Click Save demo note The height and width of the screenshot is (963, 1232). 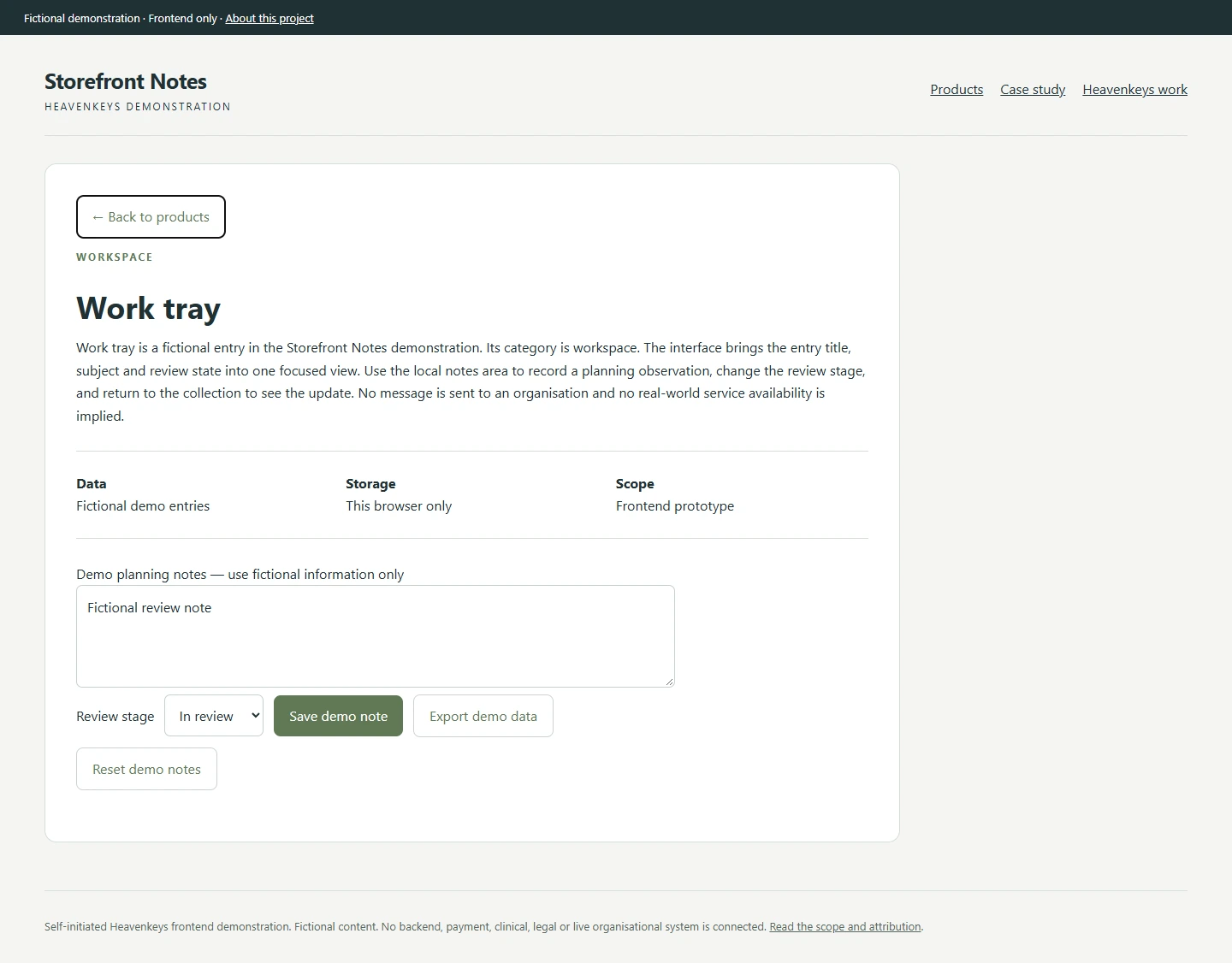coord(338,716)
